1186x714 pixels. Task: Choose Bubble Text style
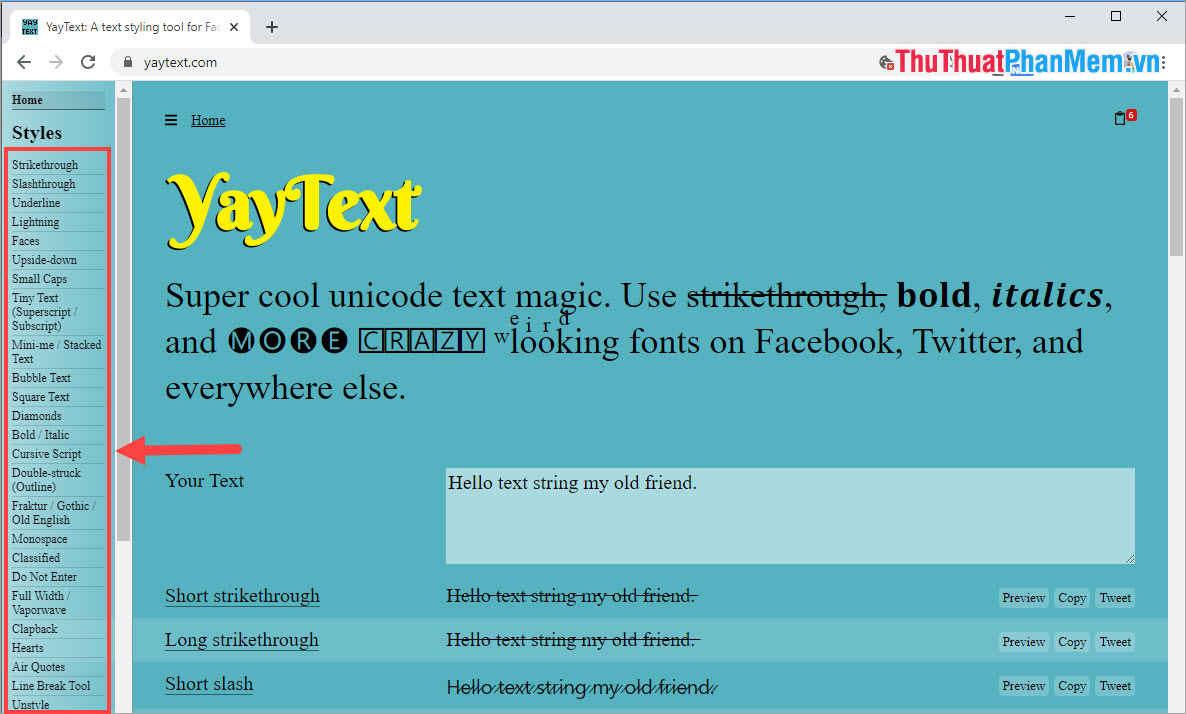point(41,377)
